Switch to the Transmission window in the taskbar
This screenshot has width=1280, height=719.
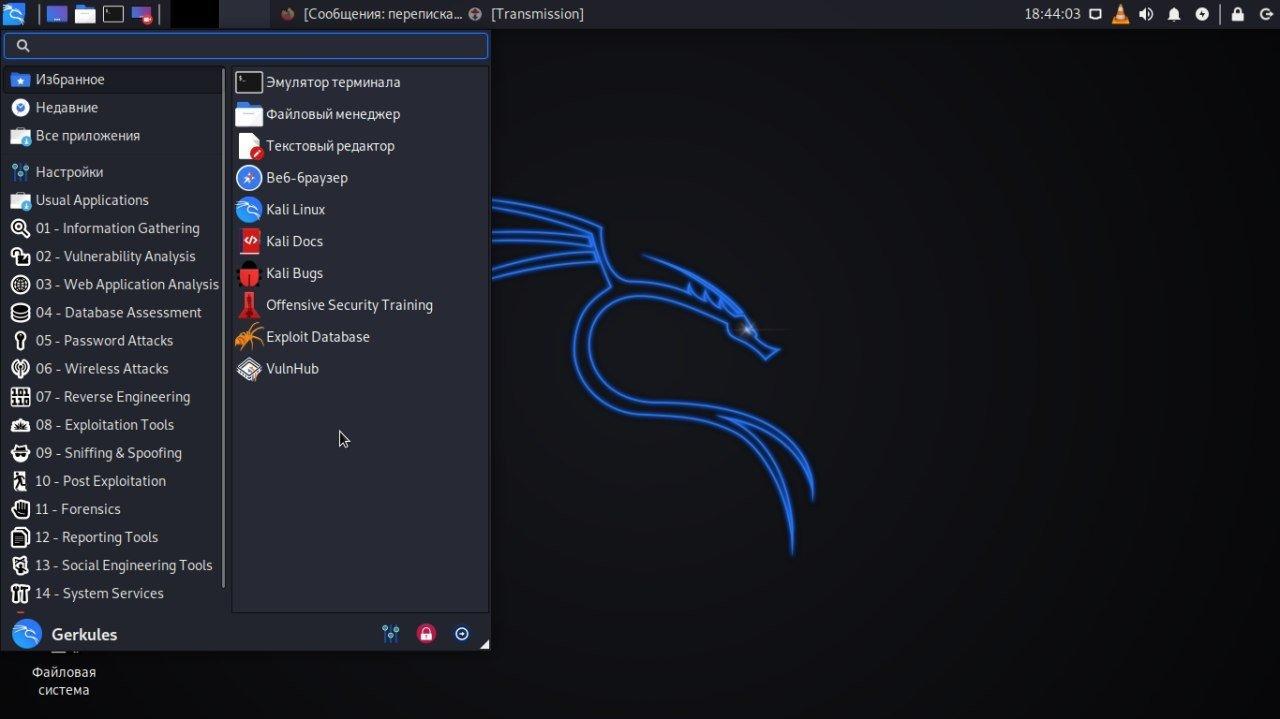pos(526,14)
